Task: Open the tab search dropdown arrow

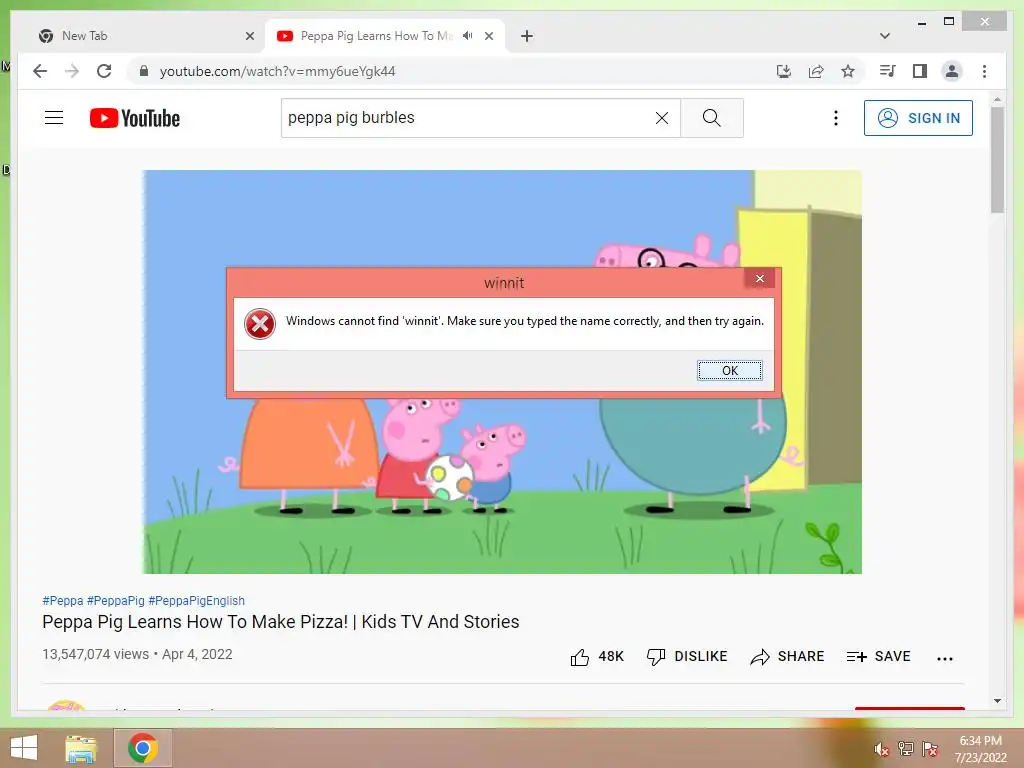Action: 885,36
